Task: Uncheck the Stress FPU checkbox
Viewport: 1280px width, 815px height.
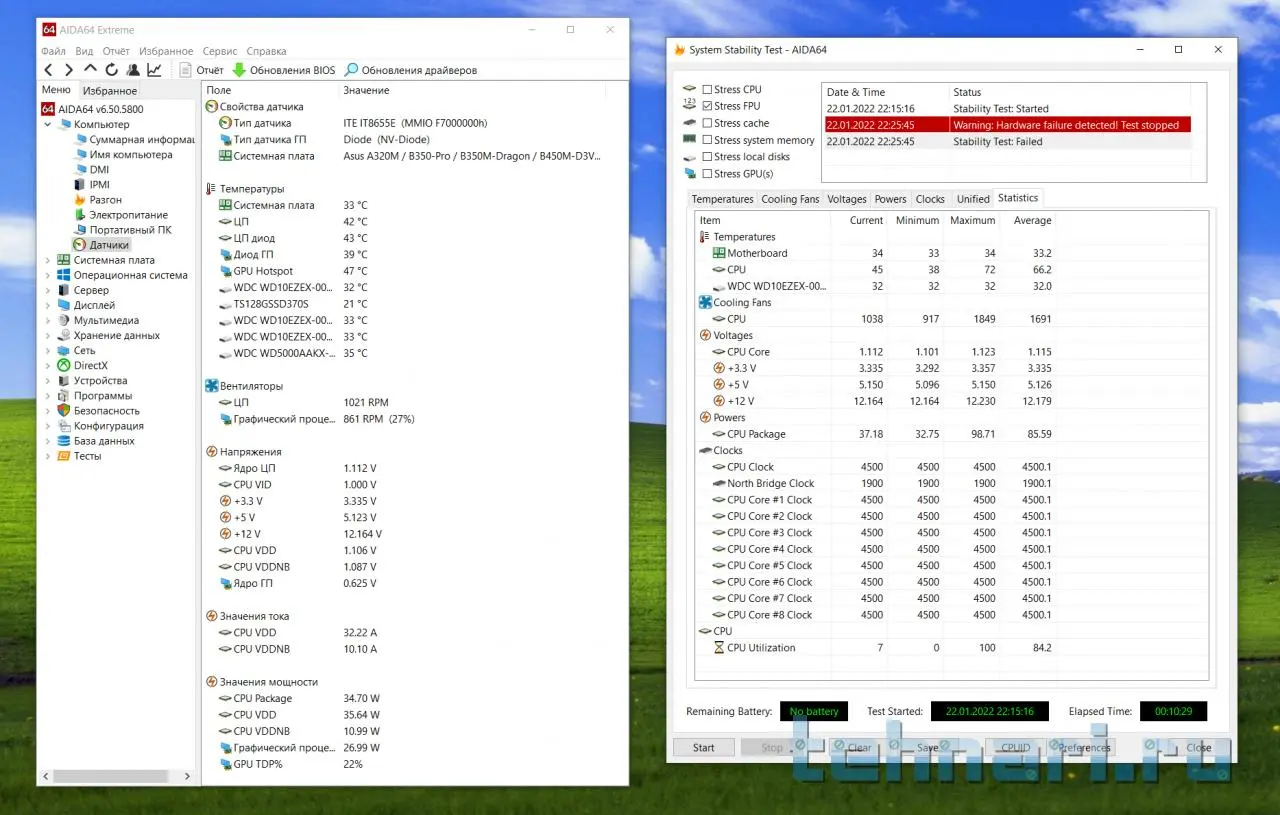Action: (x=707, y=106)
